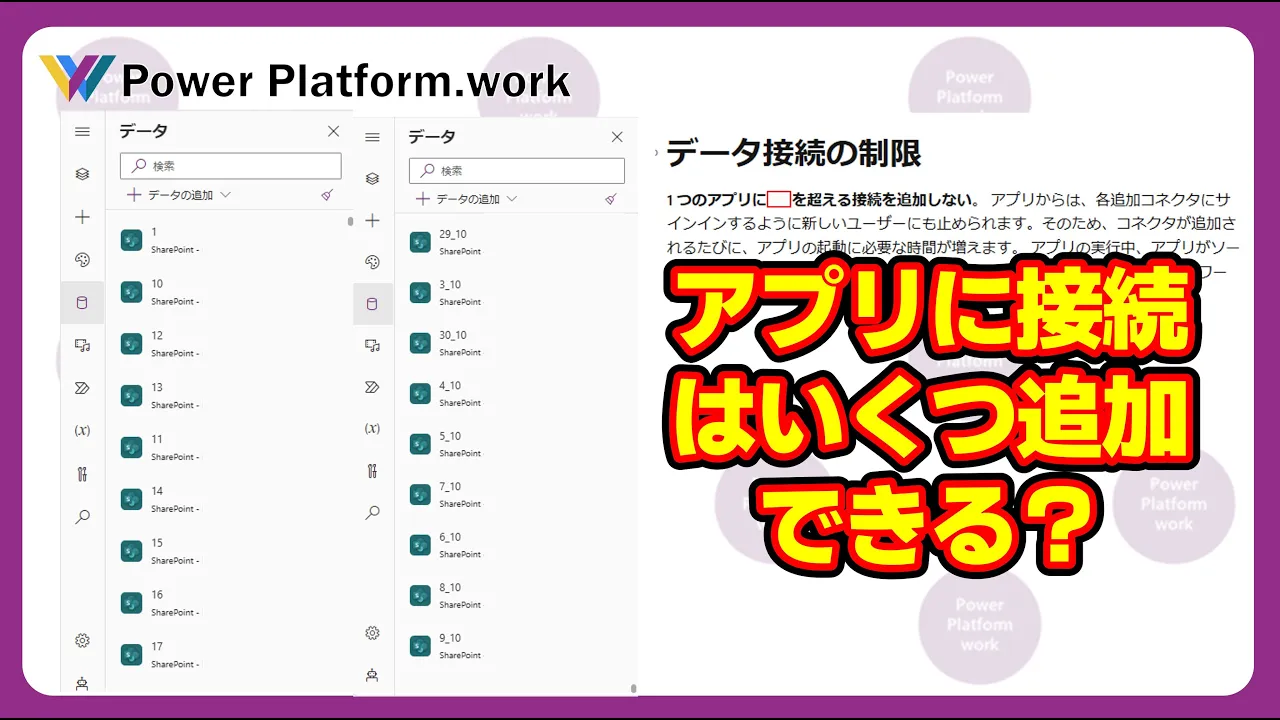Close the right データ panel
The image size is (1280, 720).
click(617, 137)
